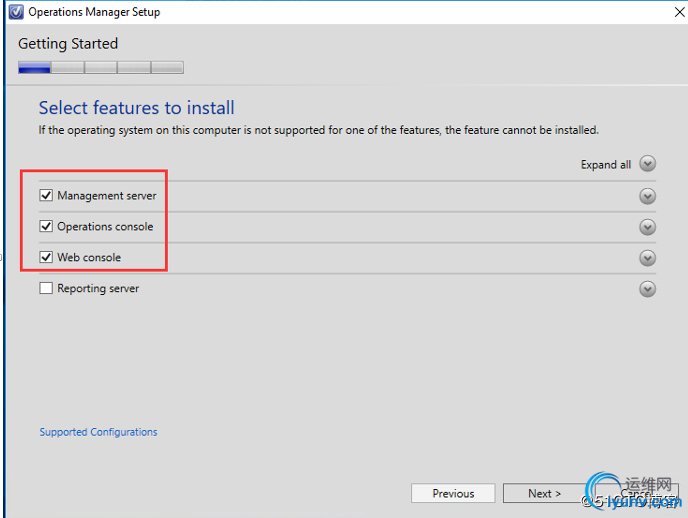
Task: Expand the Management server details arrow
Action: [x=648, y=196]
